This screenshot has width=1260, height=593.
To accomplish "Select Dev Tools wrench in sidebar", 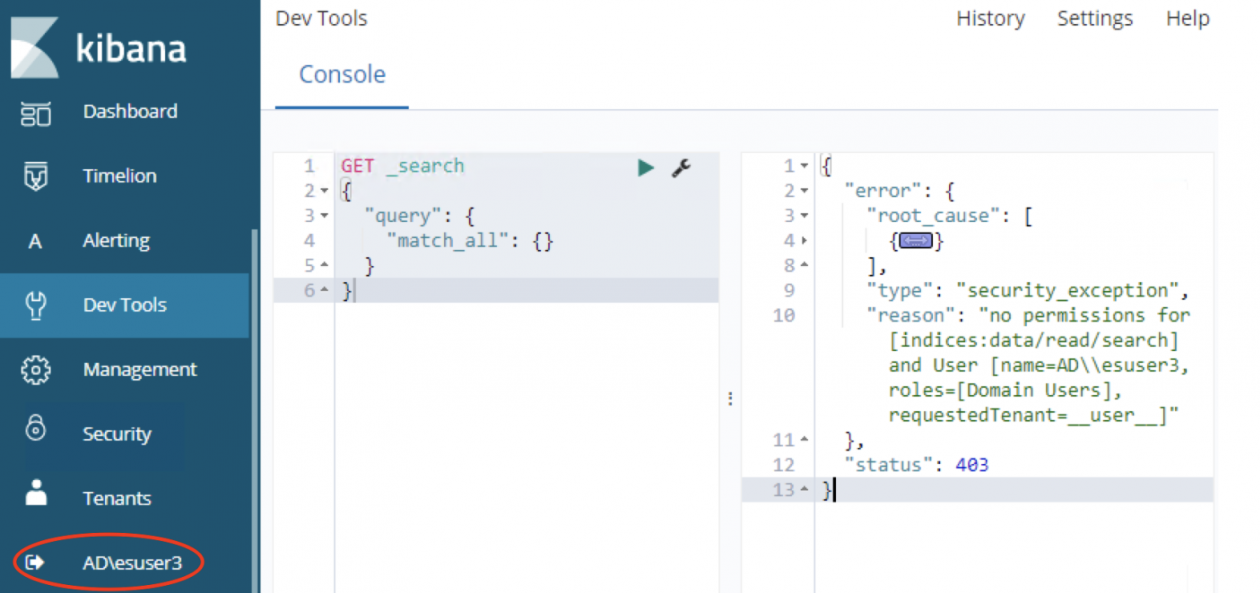I will click(x=36, y=306).
